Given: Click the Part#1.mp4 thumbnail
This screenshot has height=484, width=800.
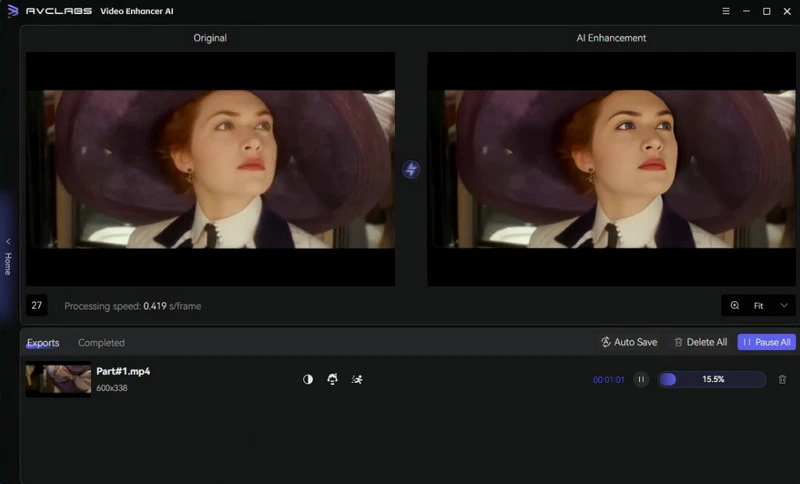Looking at the screenshot, I should pyautogui.click(x=58, y=379).
